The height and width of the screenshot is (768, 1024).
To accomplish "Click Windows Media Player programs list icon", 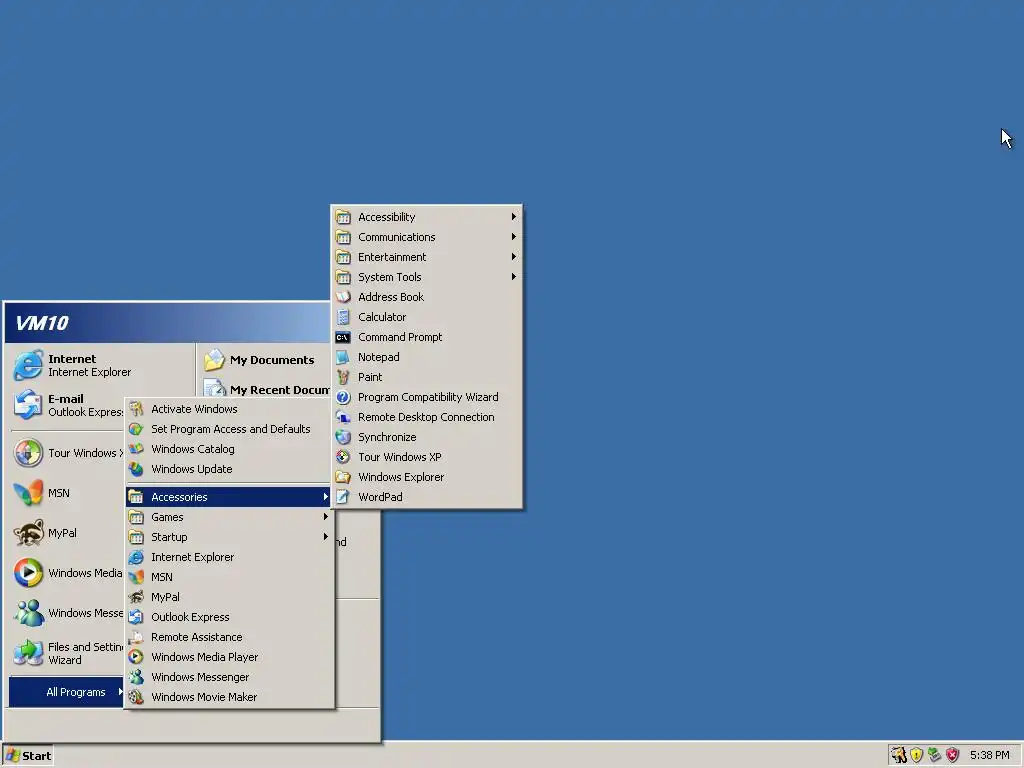I will point(136,657).
